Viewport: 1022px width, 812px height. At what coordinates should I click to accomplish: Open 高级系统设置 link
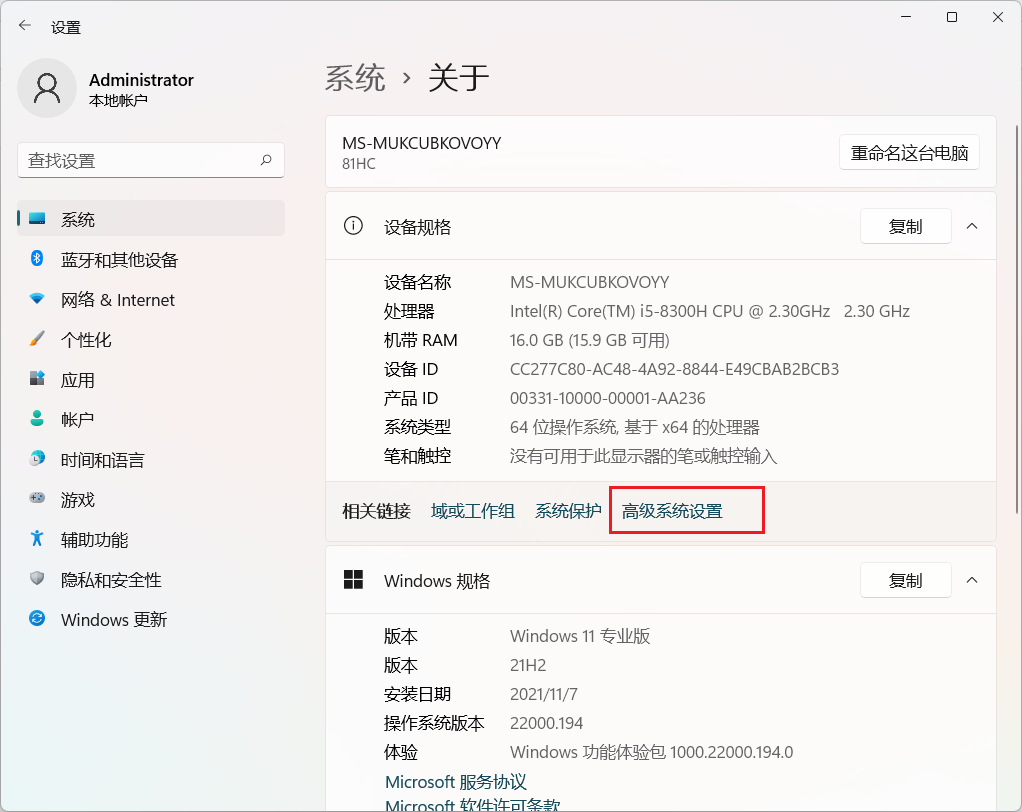pyautogui.click(x=672, y=511)
